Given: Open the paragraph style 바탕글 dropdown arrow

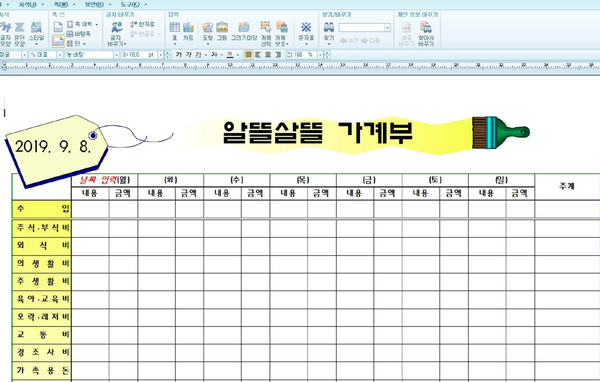Looking at the screenshot, I should (24, 55).
